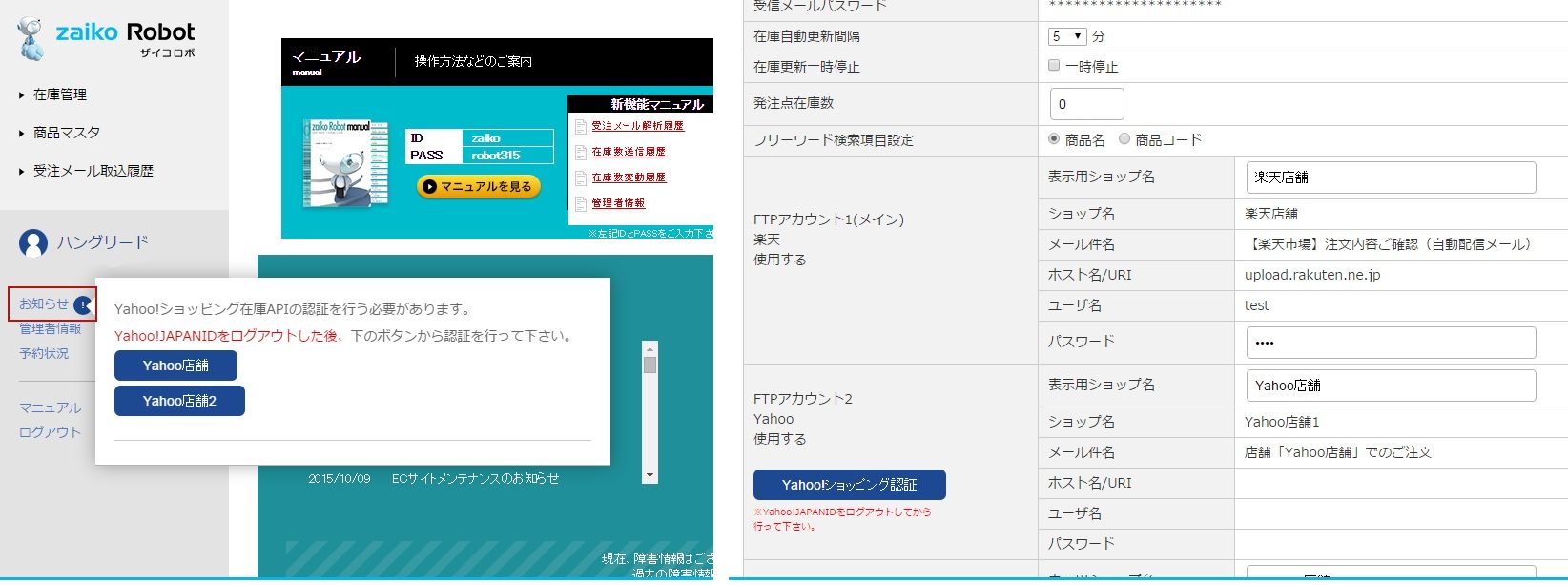This screenshot has height=585, width=1568.
Task: Click the 表示用ショップ名 field containing Yahoo店舗
Action: tap(1391, 386)
